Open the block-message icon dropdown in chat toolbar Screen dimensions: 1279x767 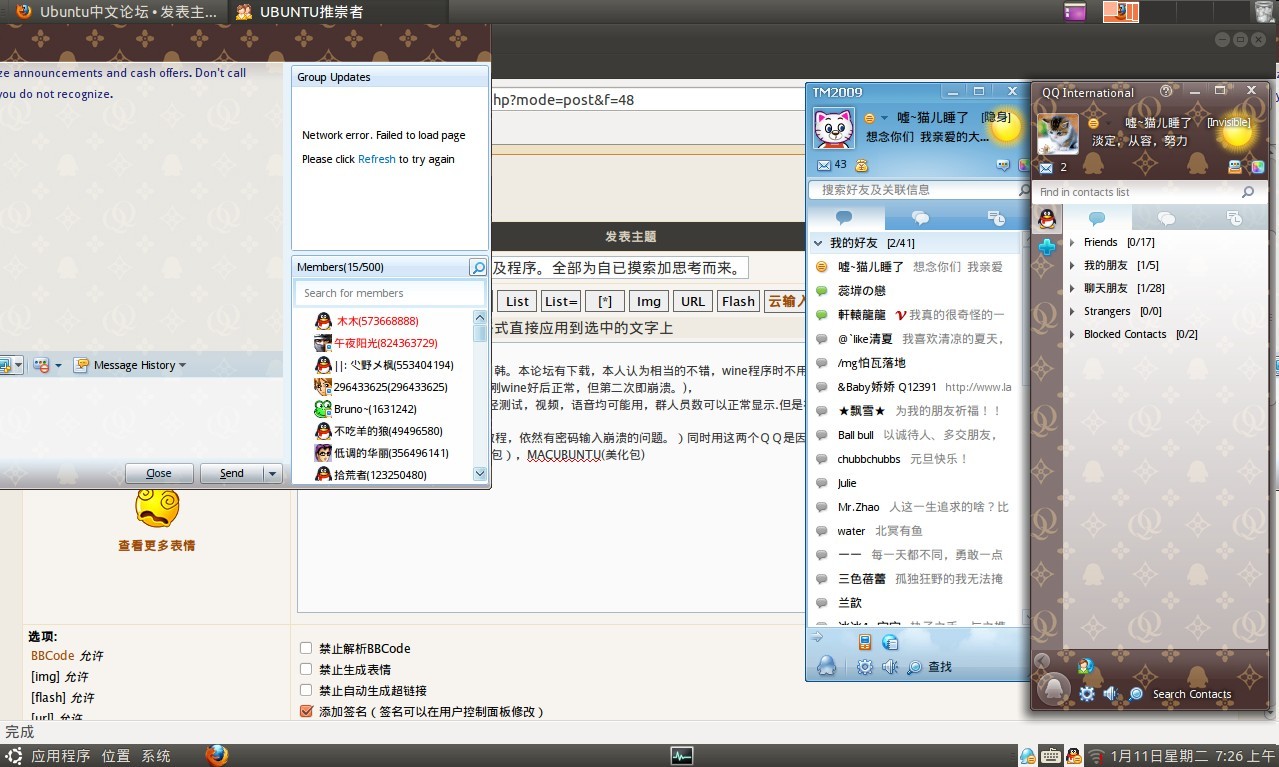(58, 366)
